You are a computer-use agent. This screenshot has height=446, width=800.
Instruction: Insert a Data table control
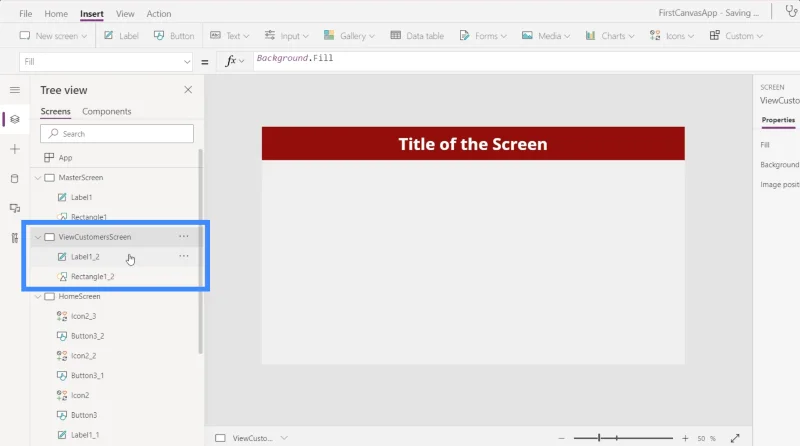417,36
